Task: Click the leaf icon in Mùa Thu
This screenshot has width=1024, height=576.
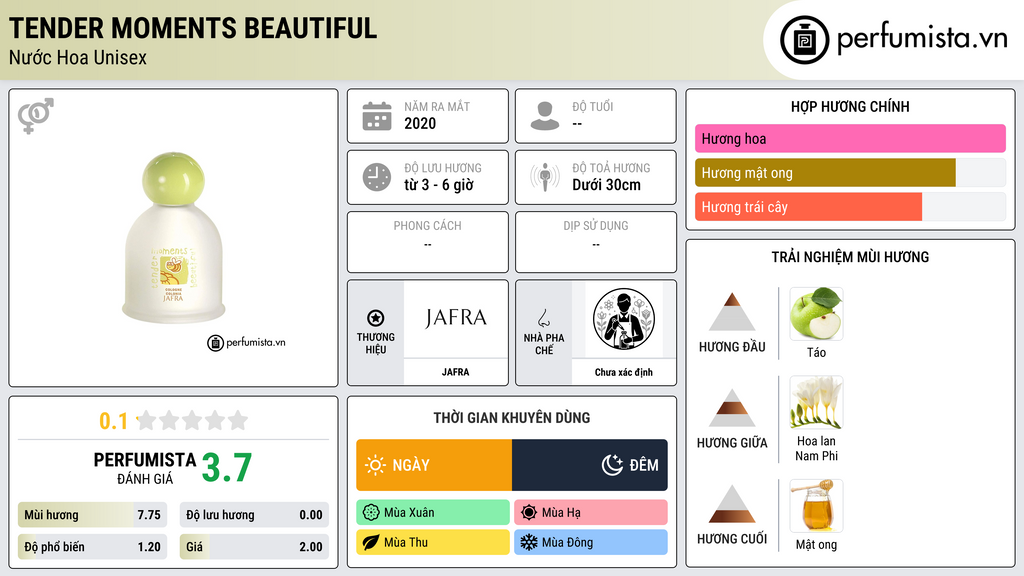Action: tap(371, 542)
